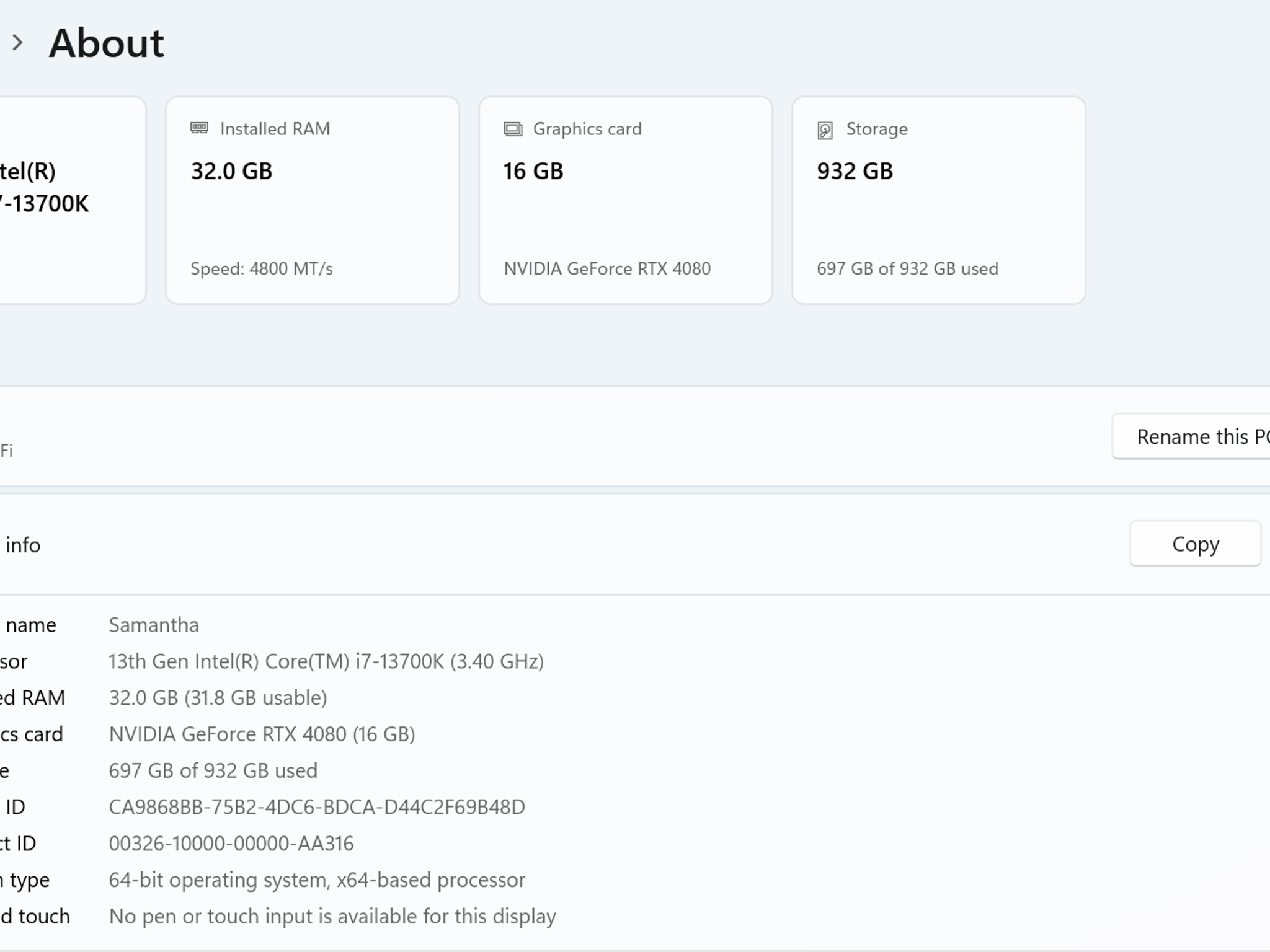Select 32.0 GB (31.8 GB usable) value
Image resolution: width=1270 pixels, height=952 pixels.
(x=218, y=698)
